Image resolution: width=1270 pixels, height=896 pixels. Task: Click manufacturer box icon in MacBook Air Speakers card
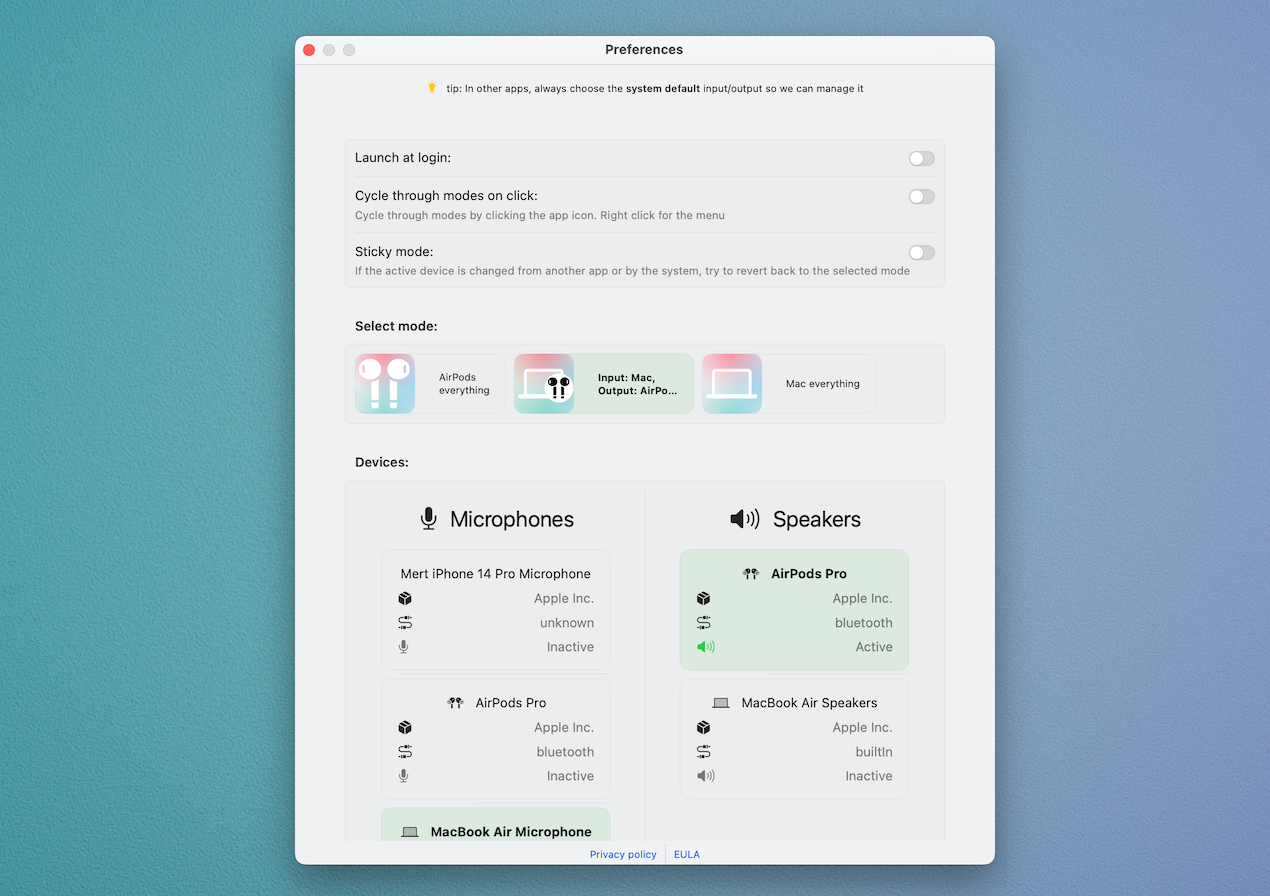(x=704, y=728)
